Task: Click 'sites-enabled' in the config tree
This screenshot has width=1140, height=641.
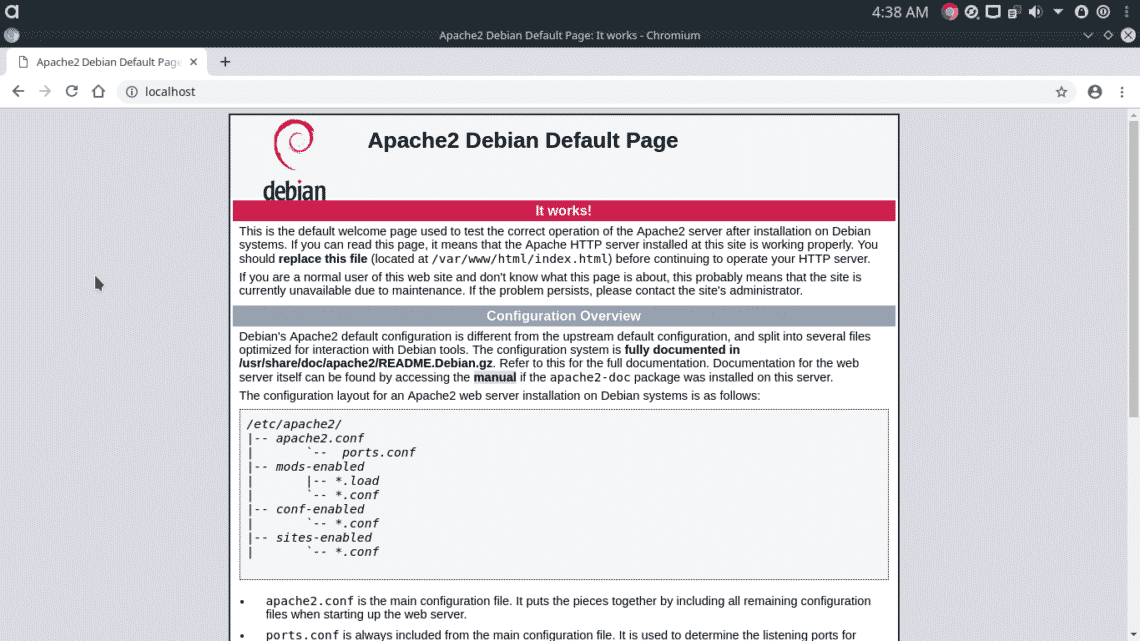Action: pyautogui.click(x=324, y=537)
